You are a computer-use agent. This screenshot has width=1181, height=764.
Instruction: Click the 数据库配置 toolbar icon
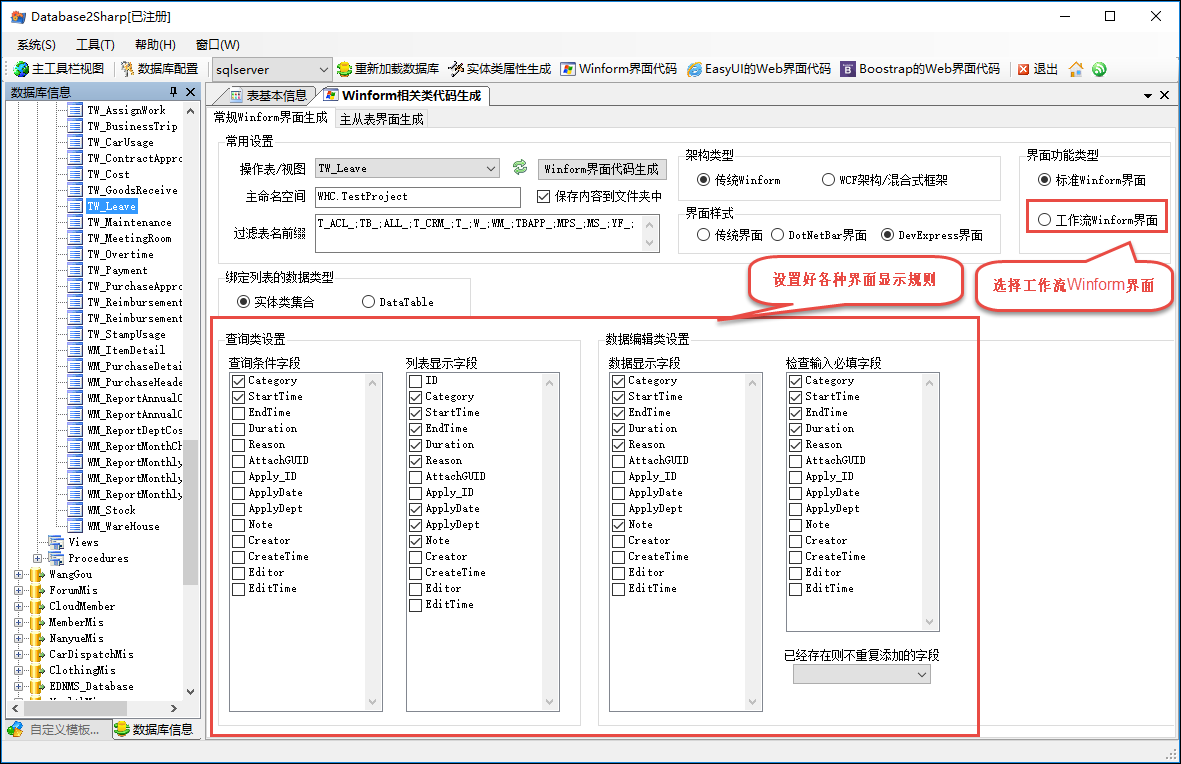(x=127, y=69)
